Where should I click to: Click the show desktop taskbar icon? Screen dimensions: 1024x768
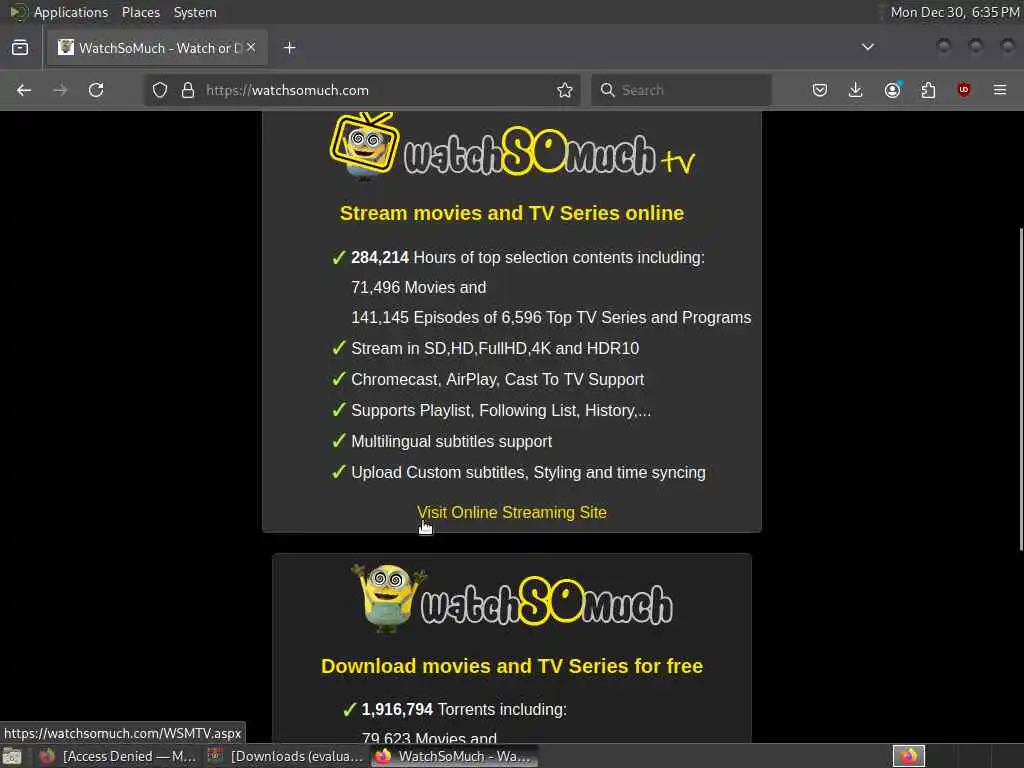12,757
